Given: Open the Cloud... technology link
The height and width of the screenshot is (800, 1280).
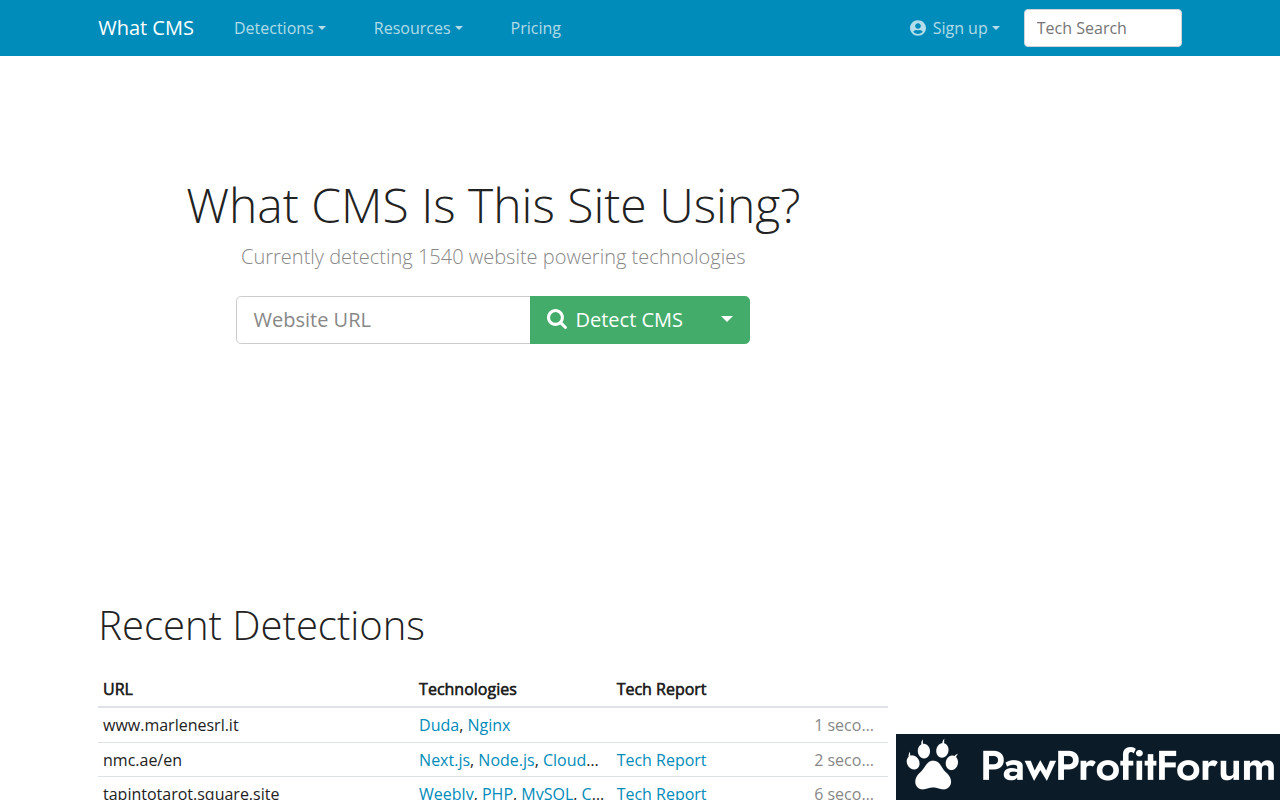Looking at the screenshot, I should [571, 760].
